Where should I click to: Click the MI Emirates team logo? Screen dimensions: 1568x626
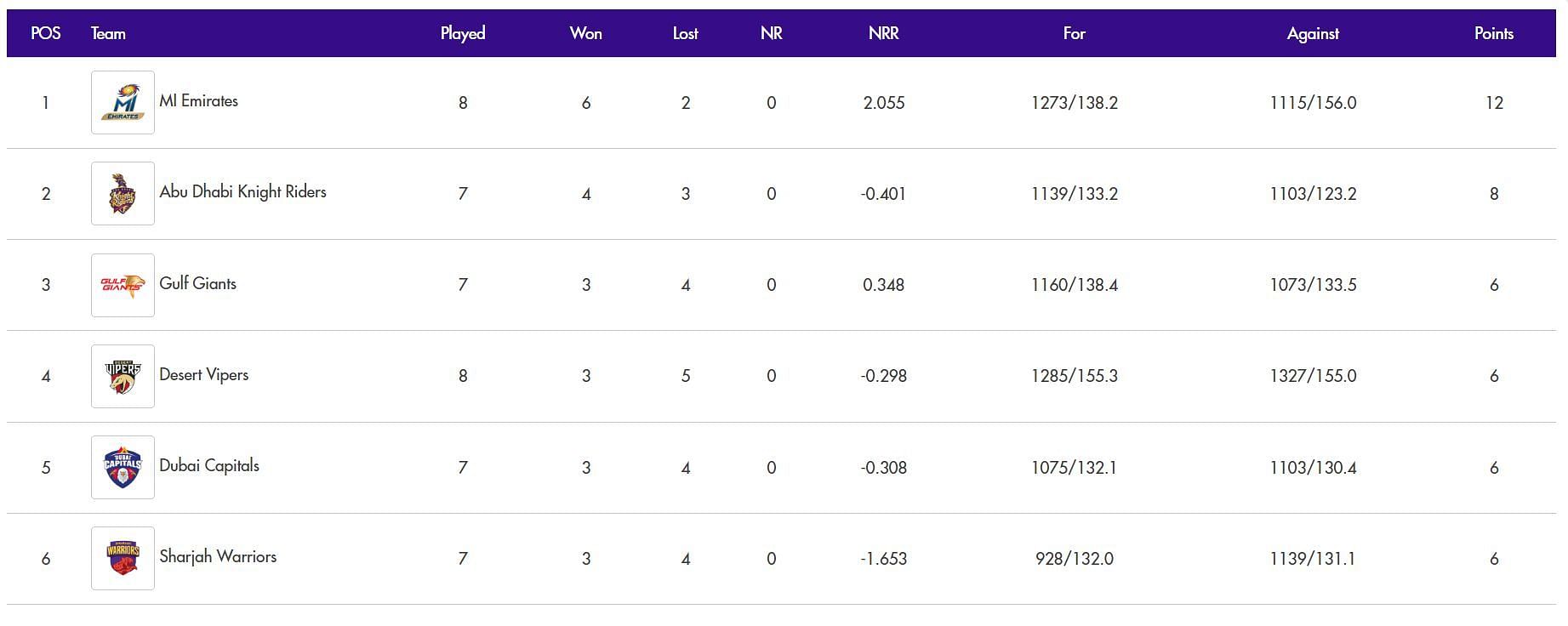123,102
